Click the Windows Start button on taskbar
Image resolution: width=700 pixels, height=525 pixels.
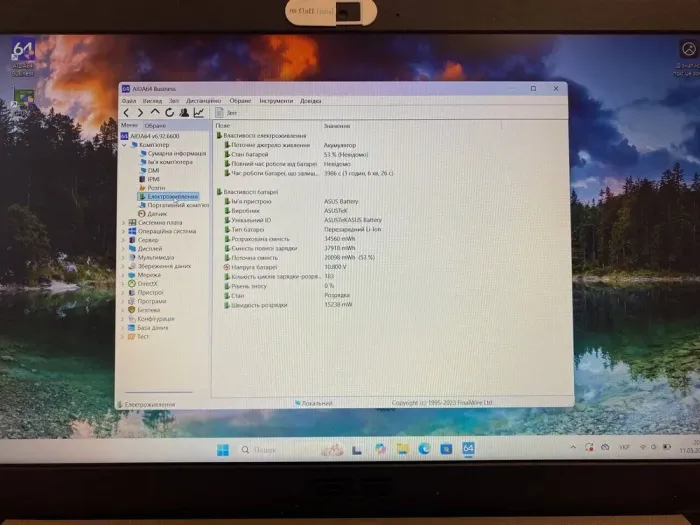223,449
